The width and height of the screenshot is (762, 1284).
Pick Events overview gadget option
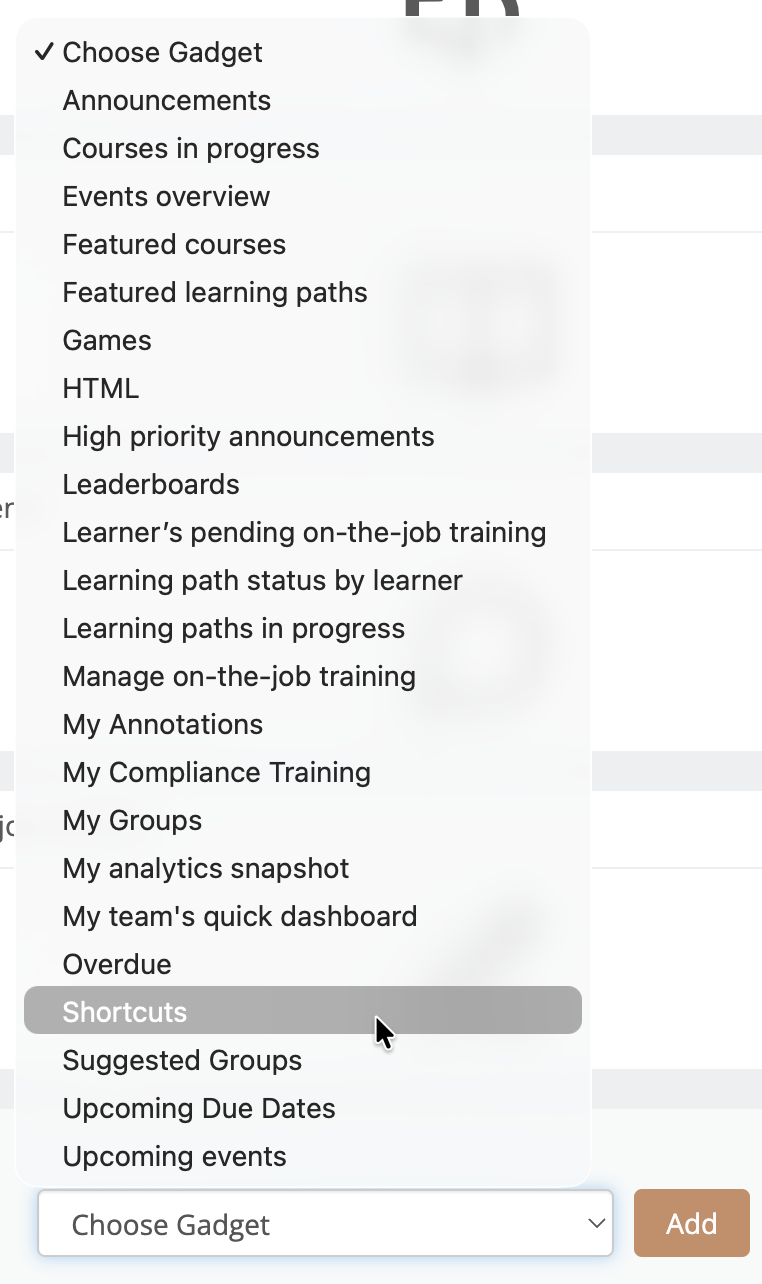tap(166, 197)
